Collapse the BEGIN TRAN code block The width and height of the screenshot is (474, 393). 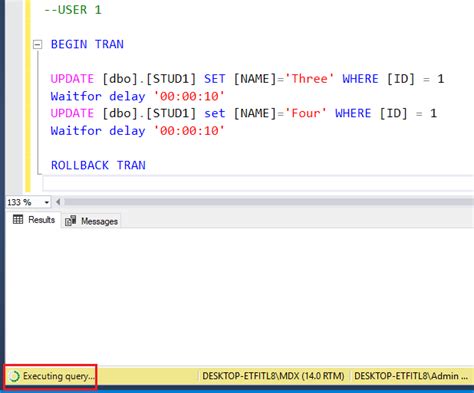pyautogui.click(x=38, y=44)
